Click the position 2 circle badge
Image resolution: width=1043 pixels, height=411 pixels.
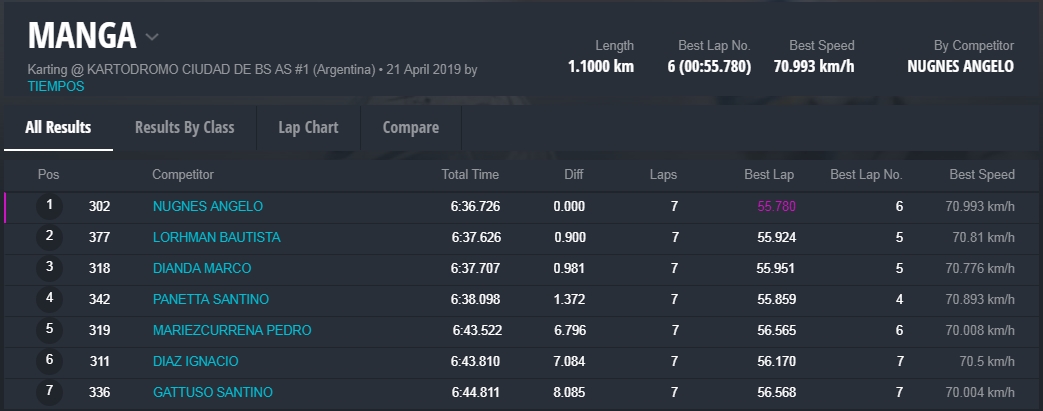pyautogui.click(x=49, y=237)
